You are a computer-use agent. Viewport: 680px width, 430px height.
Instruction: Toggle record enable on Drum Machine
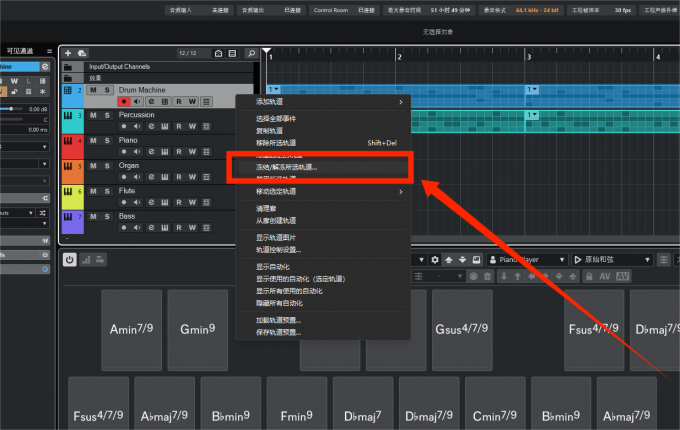coord(124,101)
